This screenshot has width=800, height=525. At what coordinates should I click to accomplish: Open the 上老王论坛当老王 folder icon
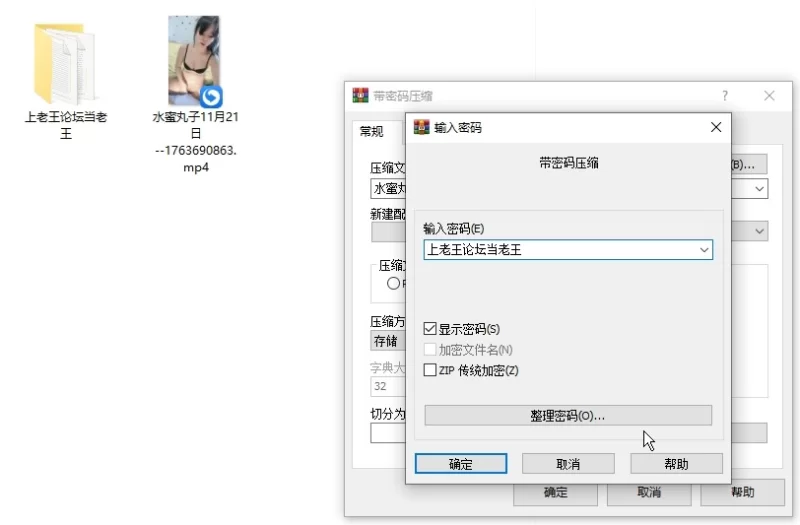pyautogui.click(x=65, y=64)
